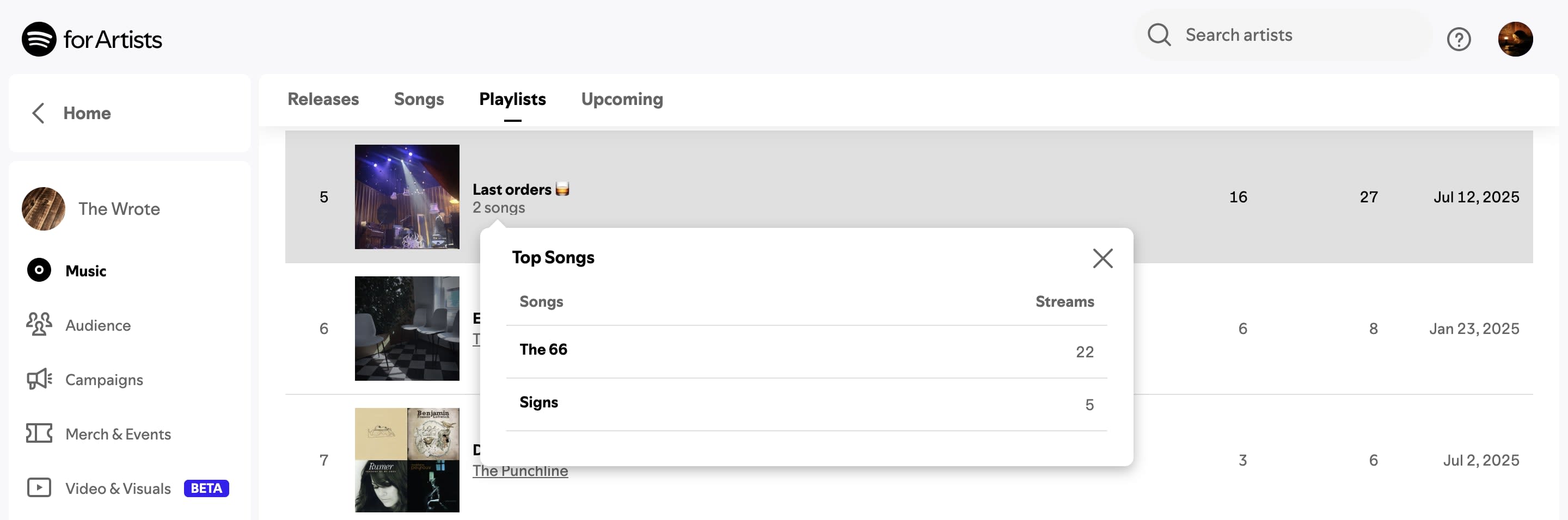Open the help question mark icon
Image resolution: width=1568 pixels, height=520 pixels.
[1459, 40]
